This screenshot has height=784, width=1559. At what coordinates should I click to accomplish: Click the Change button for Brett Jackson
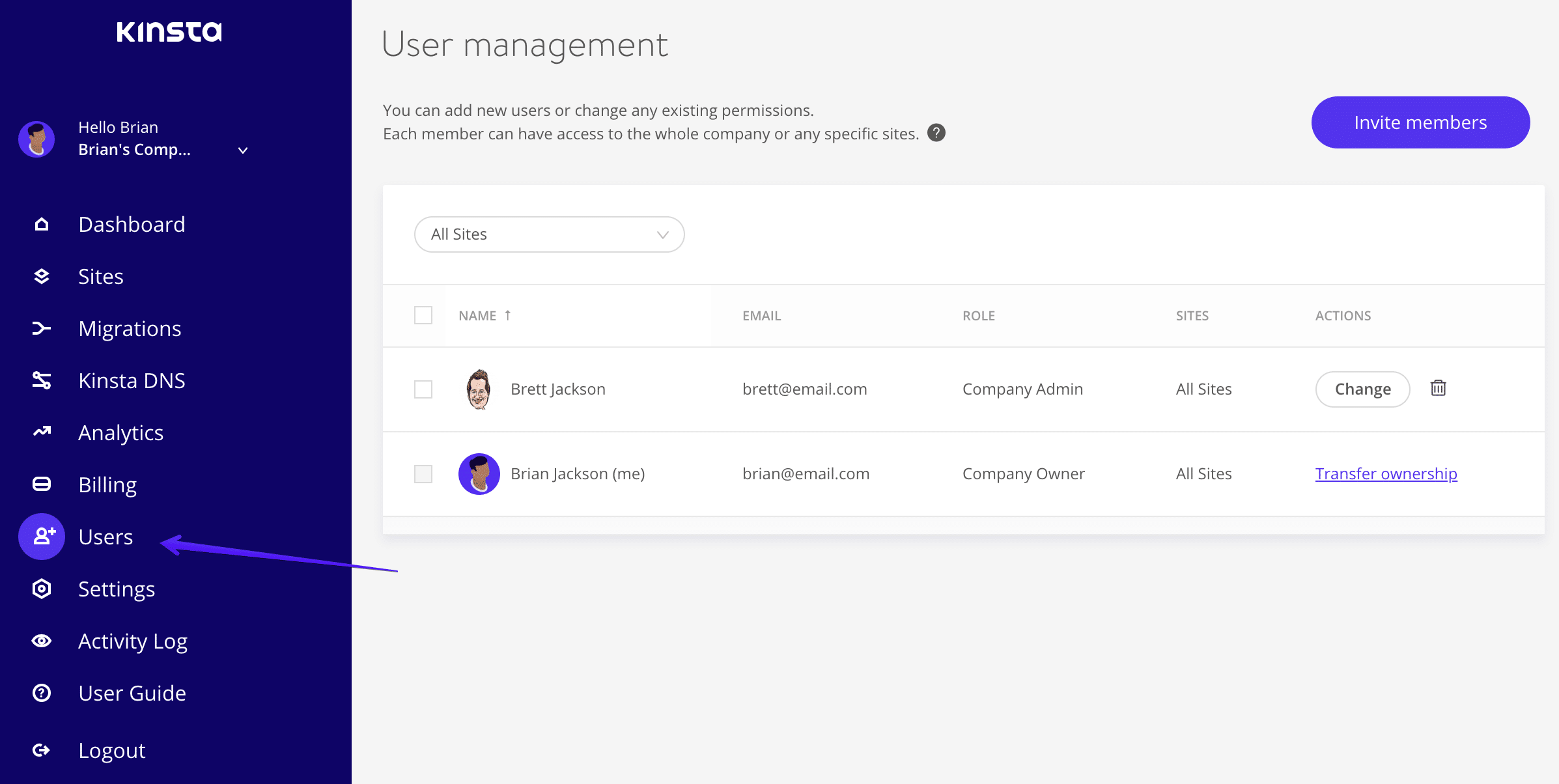(1362, 389)
